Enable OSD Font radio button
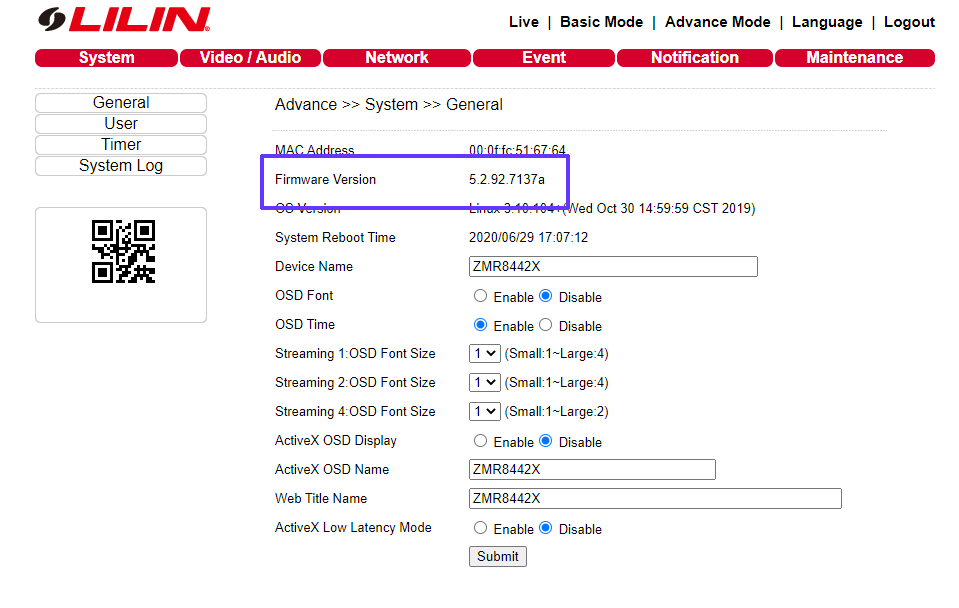 click(x=481, y=296)
